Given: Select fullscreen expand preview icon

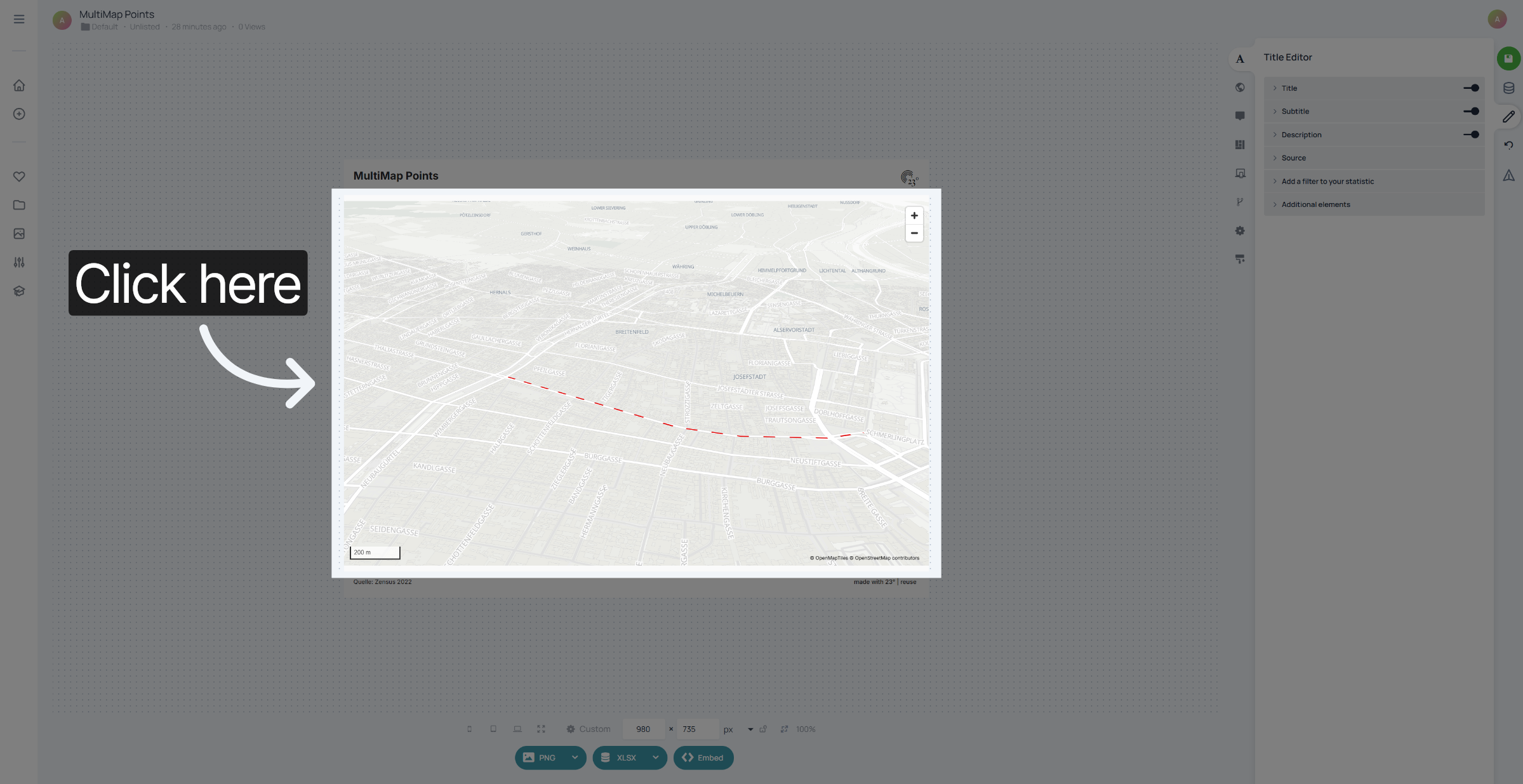Looking at the screenshot, I should point(541,729).
